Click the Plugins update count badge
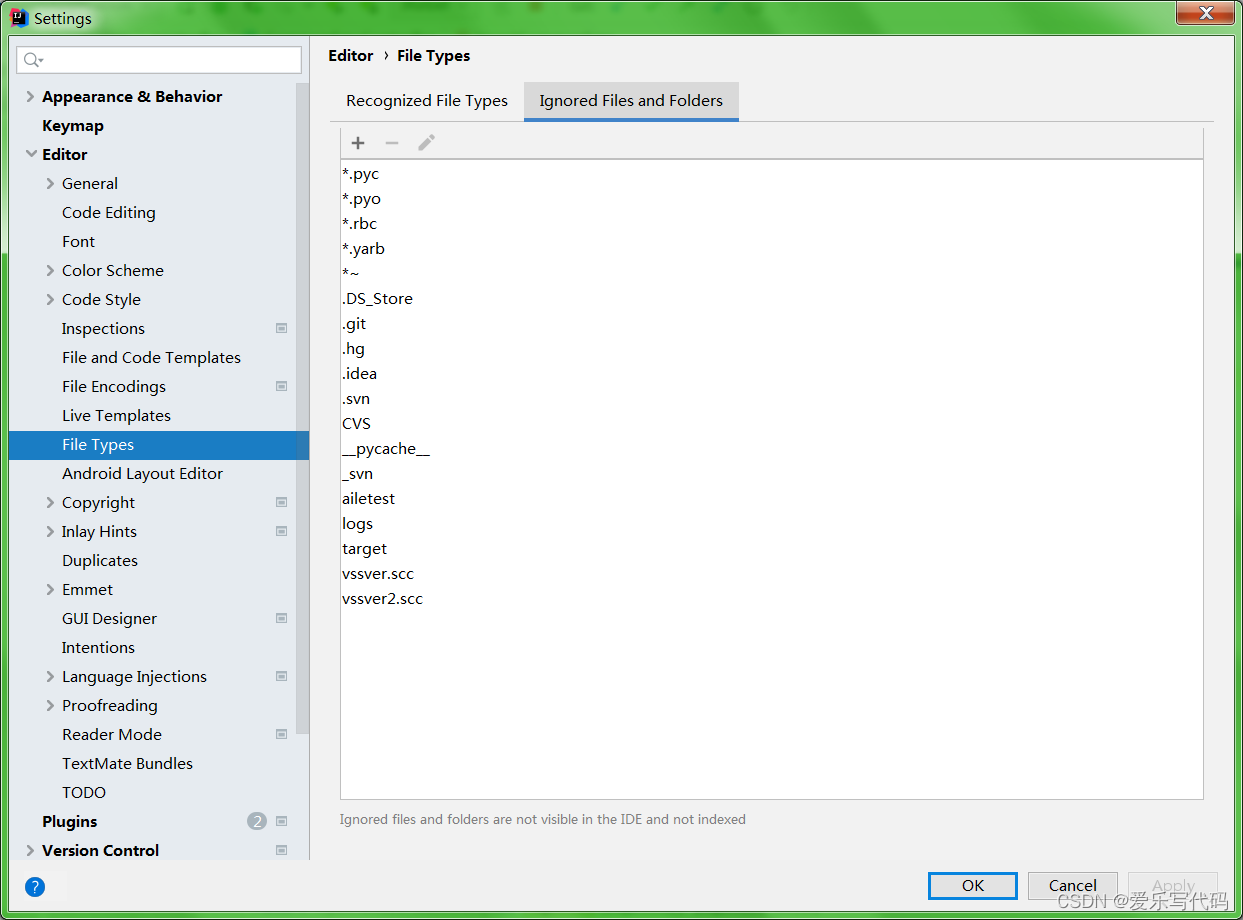 point(257,821)
